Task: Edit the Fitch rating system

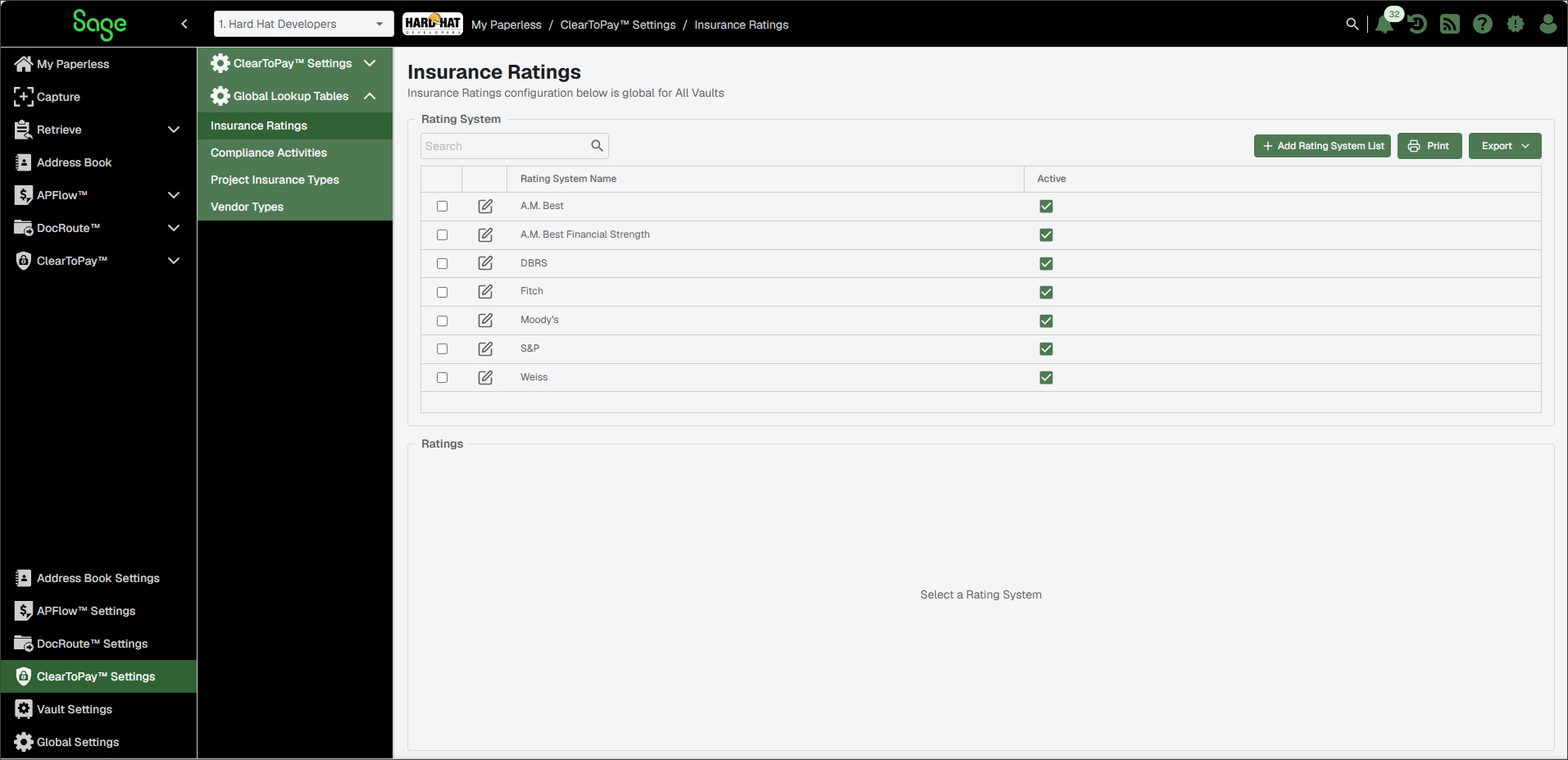Action: [x=485, y=292]
